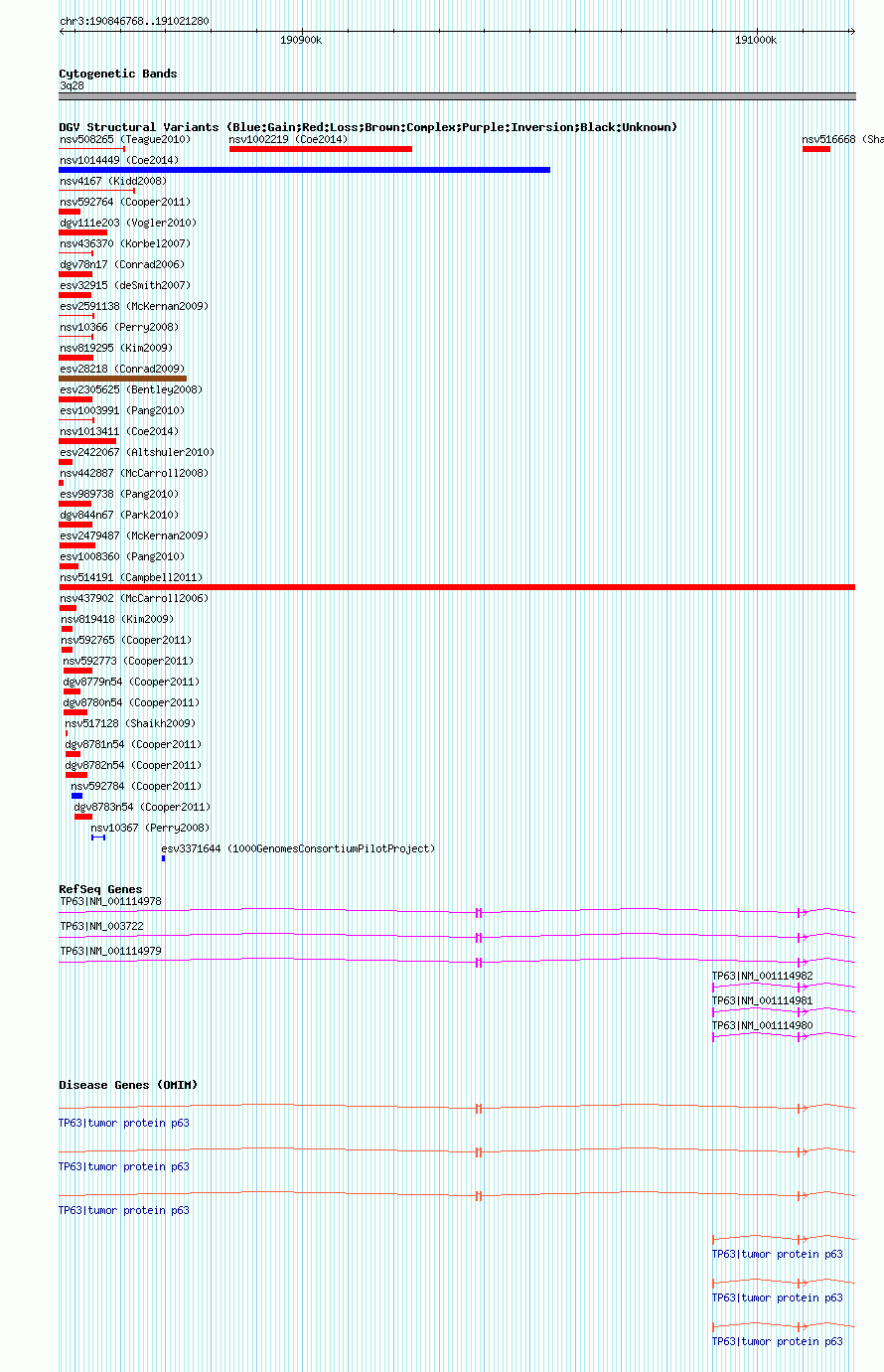This screenshot has height=1372, width=884.
Task: Select variant esv2422067 (Altshuler2010)
Action: (137, 452)
